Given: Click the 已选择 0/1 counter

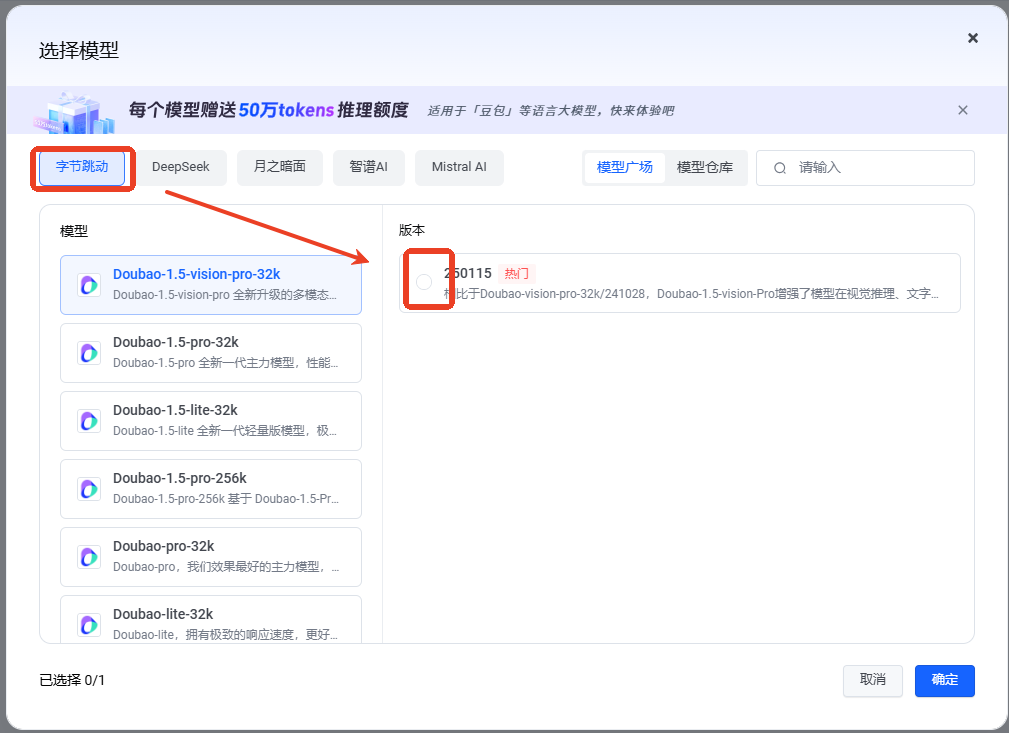Looking at the screenshot, I should tap(72, 680).
